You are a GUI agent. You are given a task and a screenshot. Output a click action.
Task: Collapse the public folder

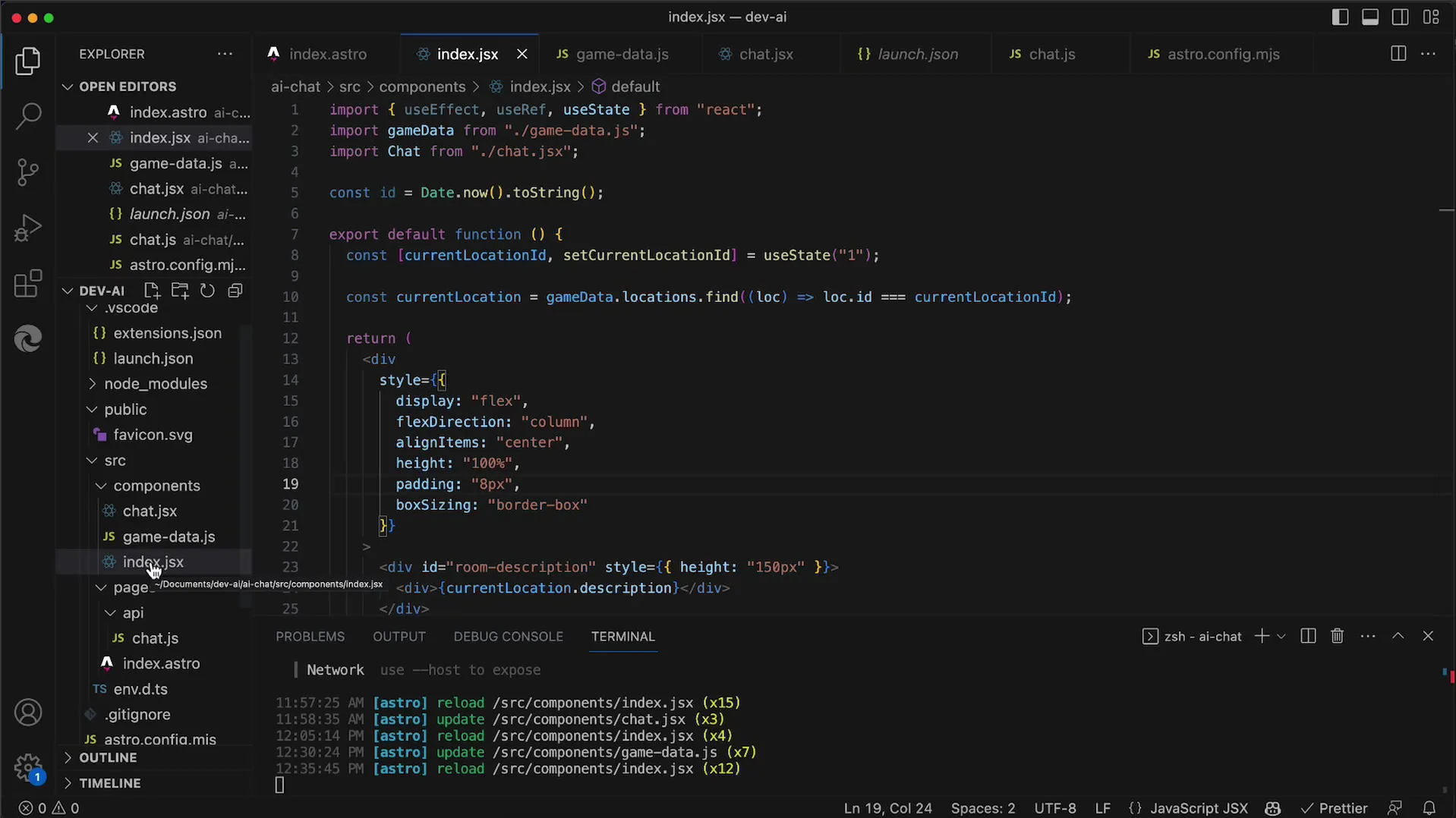125,410
